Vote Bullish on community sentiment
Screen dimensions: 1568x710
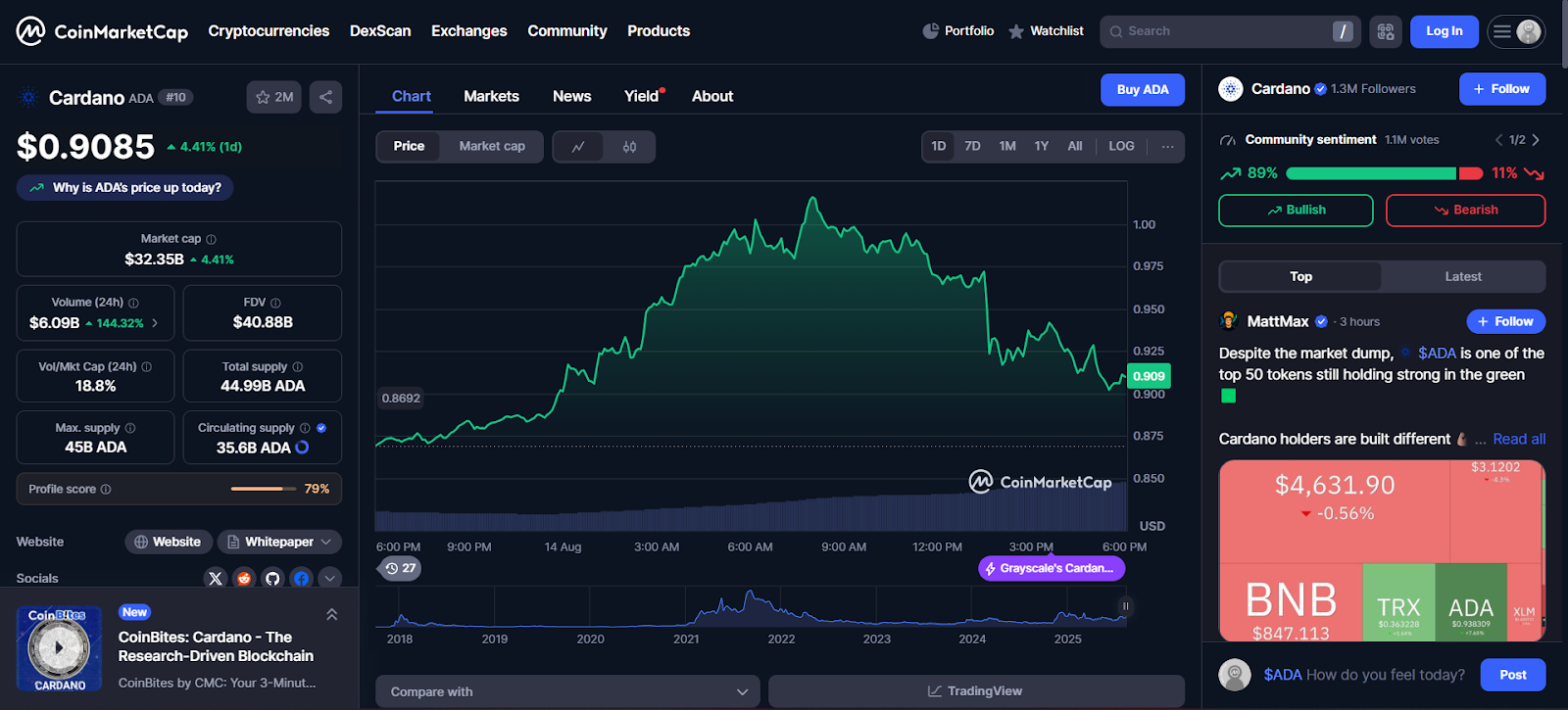pyautogui.click(x=1295, y=210)
